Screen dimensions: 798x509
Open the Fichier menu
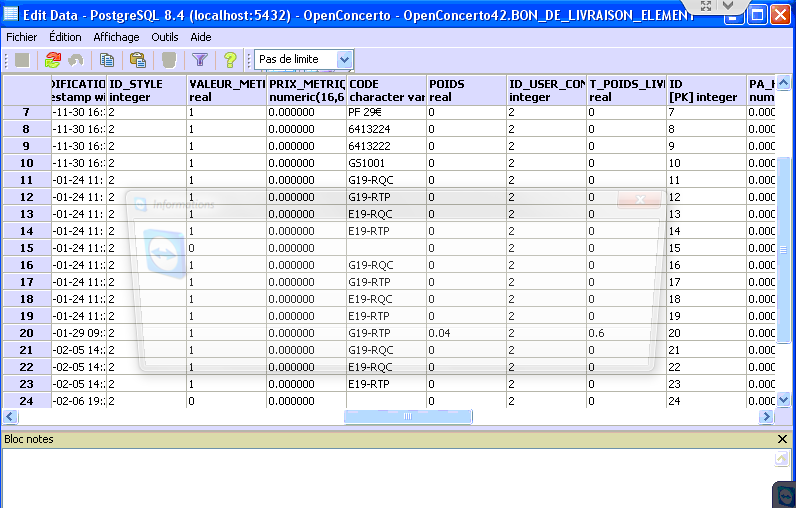click(x=21, y=37)
